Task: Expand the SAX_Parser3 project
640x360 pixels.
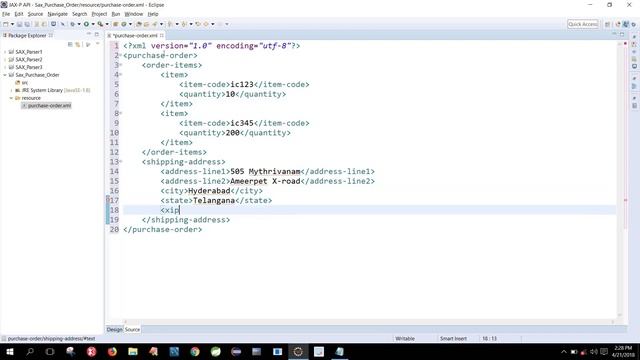Action: 5,67
